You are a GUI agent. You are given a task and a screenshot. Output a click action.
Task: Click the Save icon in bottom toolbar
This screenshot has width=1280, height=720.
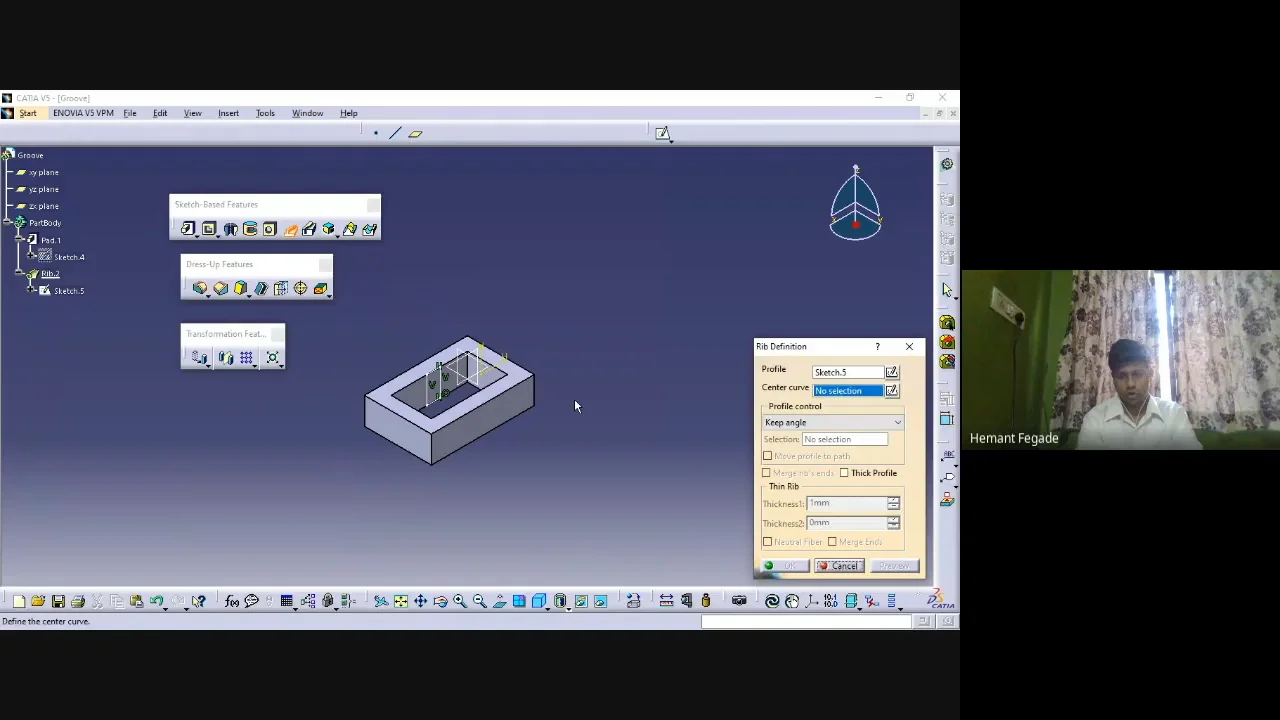click(58, 601)
